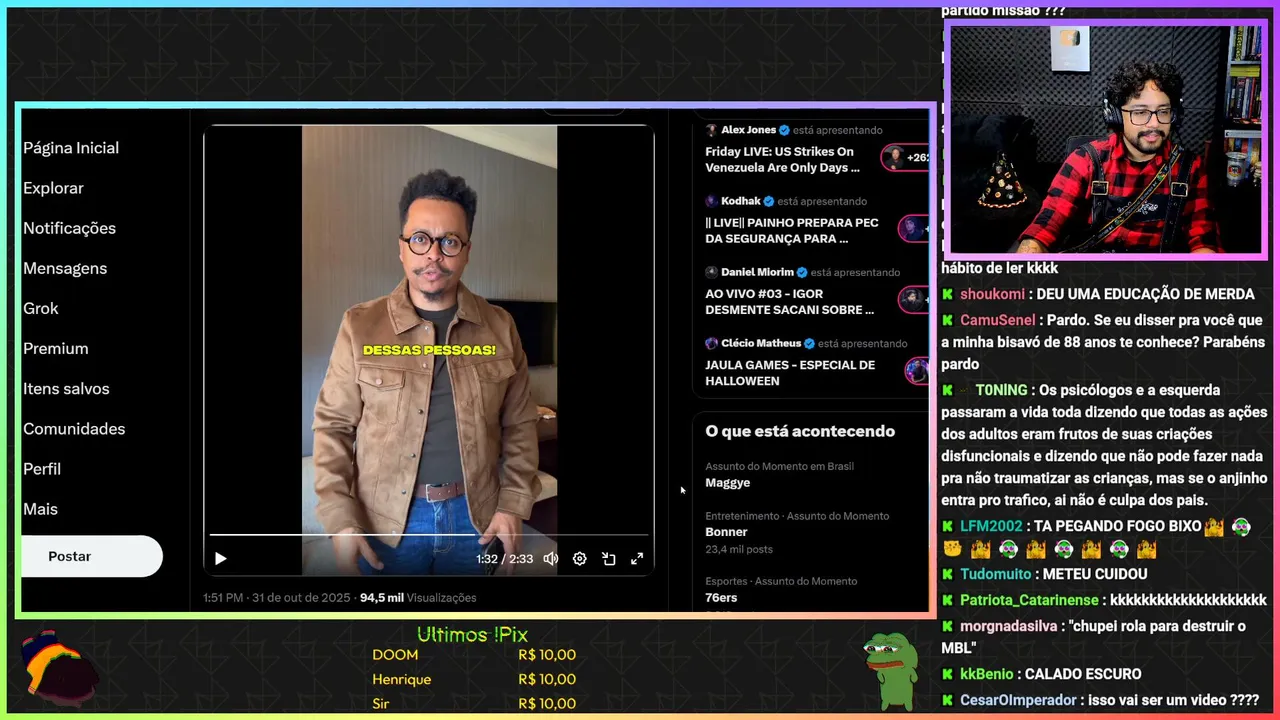
Task: Click the kkBenio chat username
Action: point(986,674)
